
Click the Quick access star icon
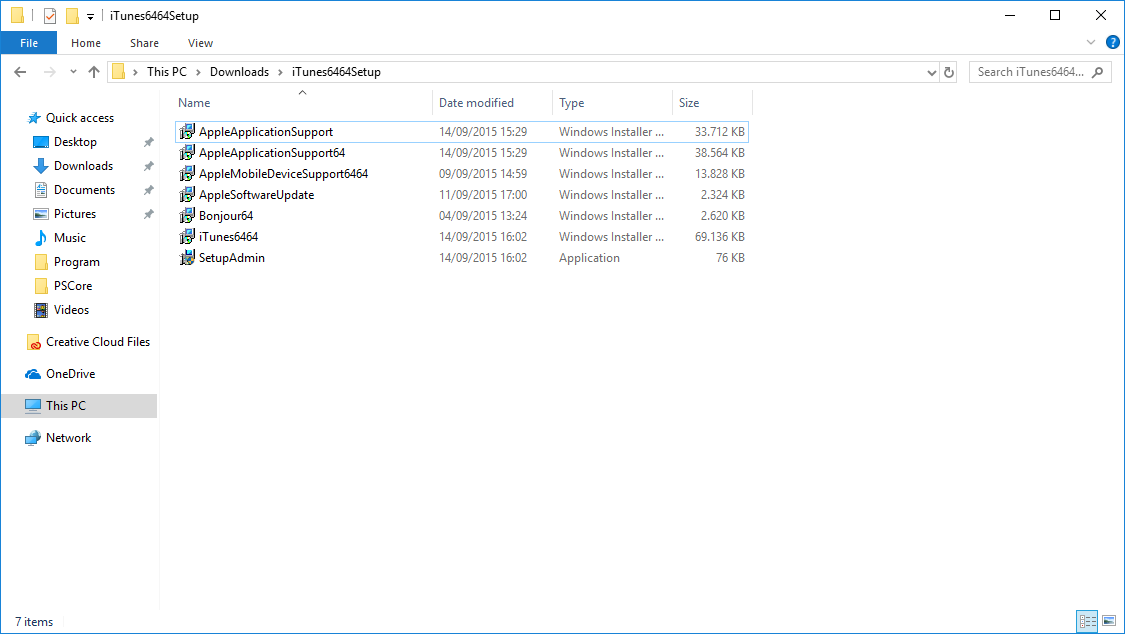click(x=34, y=118)
